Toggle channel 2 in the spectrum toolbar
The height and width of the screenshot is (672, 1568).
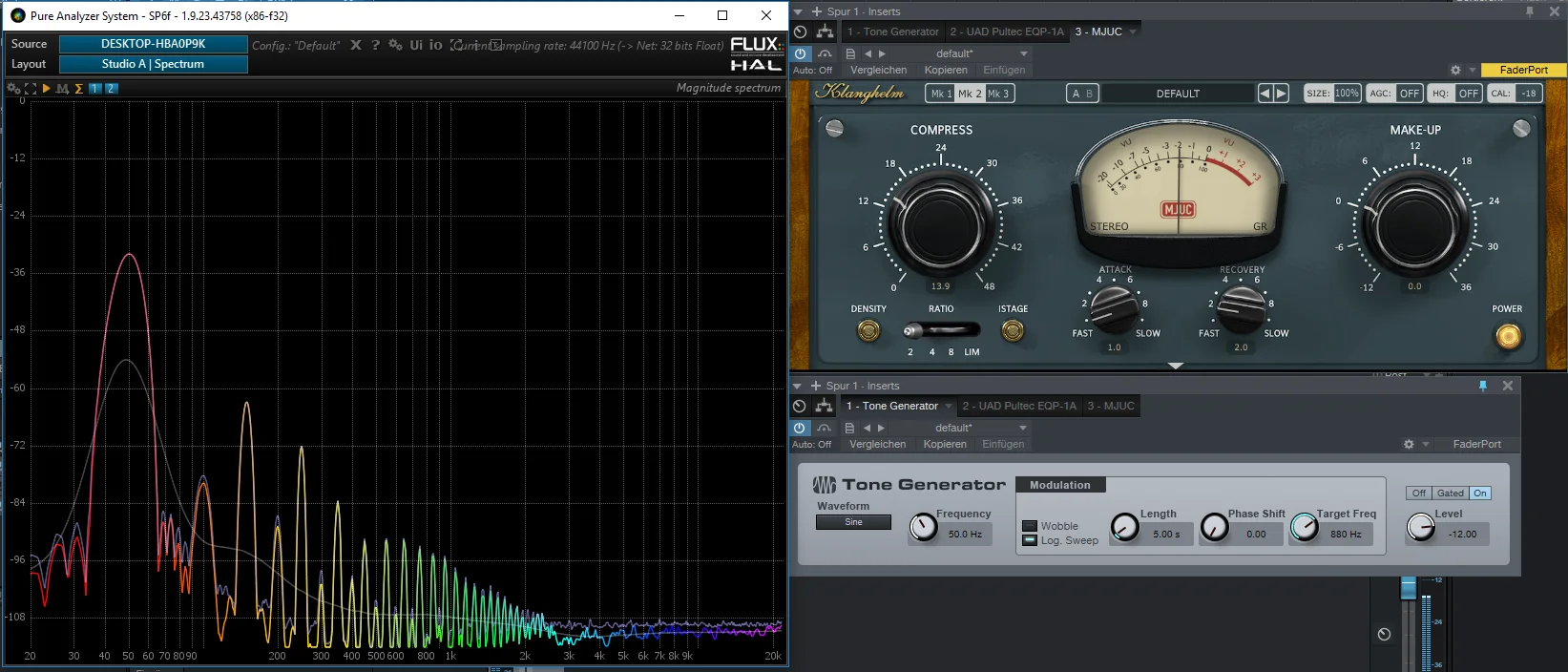[111, 88]
